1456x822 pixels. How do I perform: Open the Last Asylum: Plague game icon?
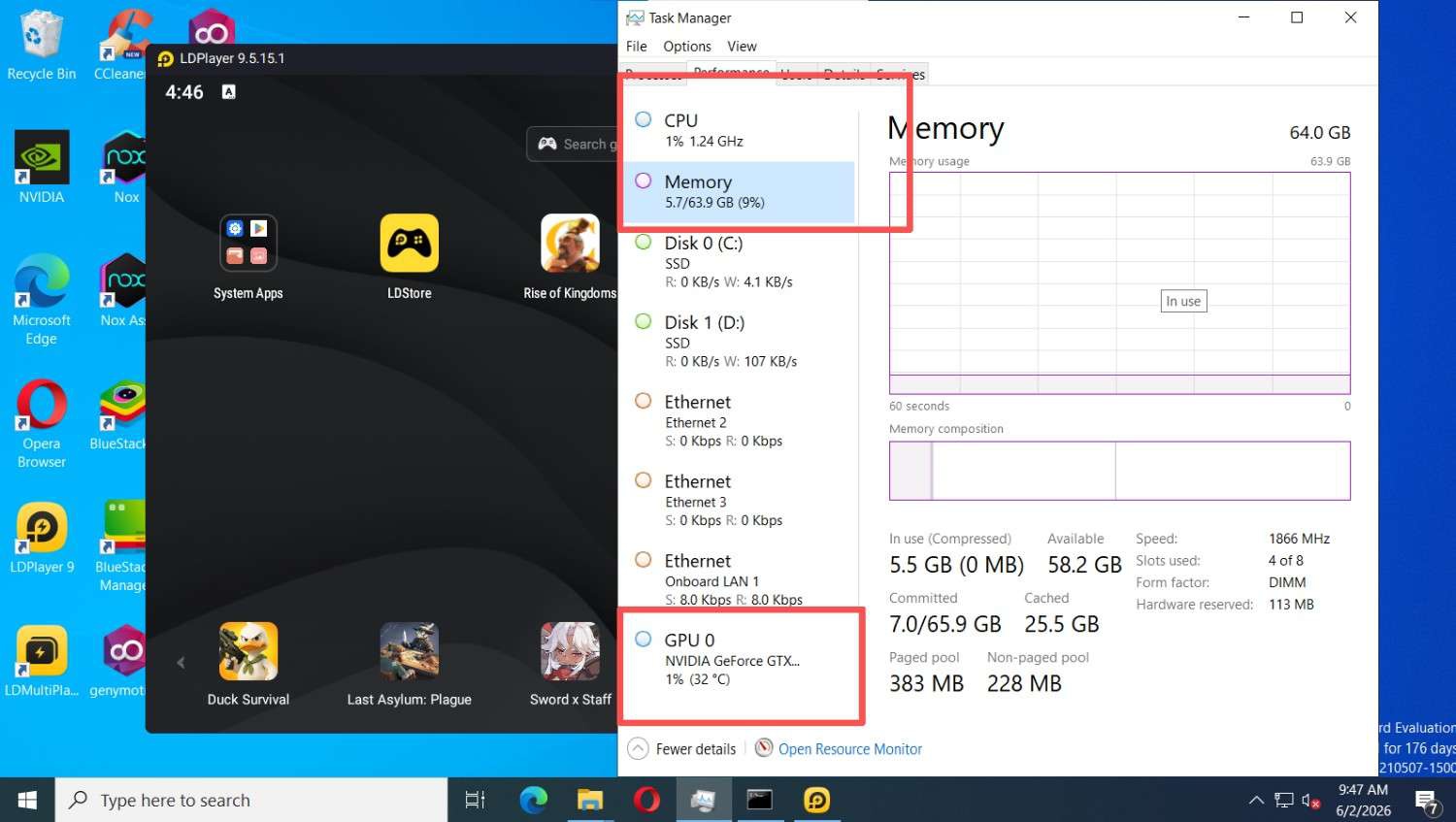(x=409, y=651)
